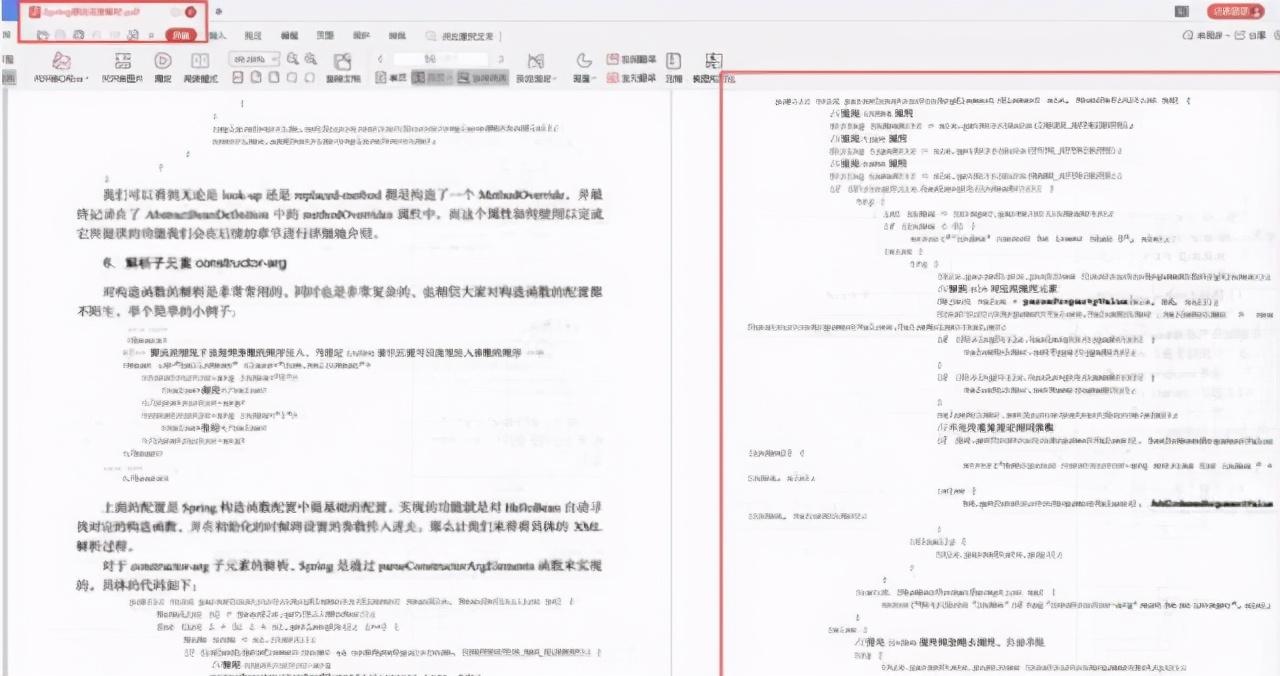This screenshot has height=676, width=1280.
Task: Click the compress PDF icon
Action: click(x=674, y=60)
